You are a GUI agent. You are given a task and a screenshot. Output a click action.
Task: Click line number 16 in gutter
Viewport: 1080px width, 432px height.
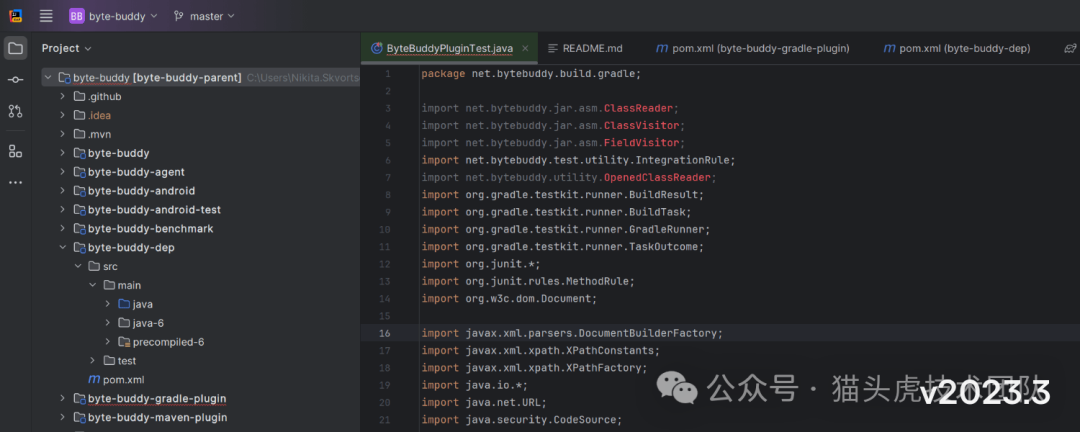pyautogui.click(x=385, y=333)
